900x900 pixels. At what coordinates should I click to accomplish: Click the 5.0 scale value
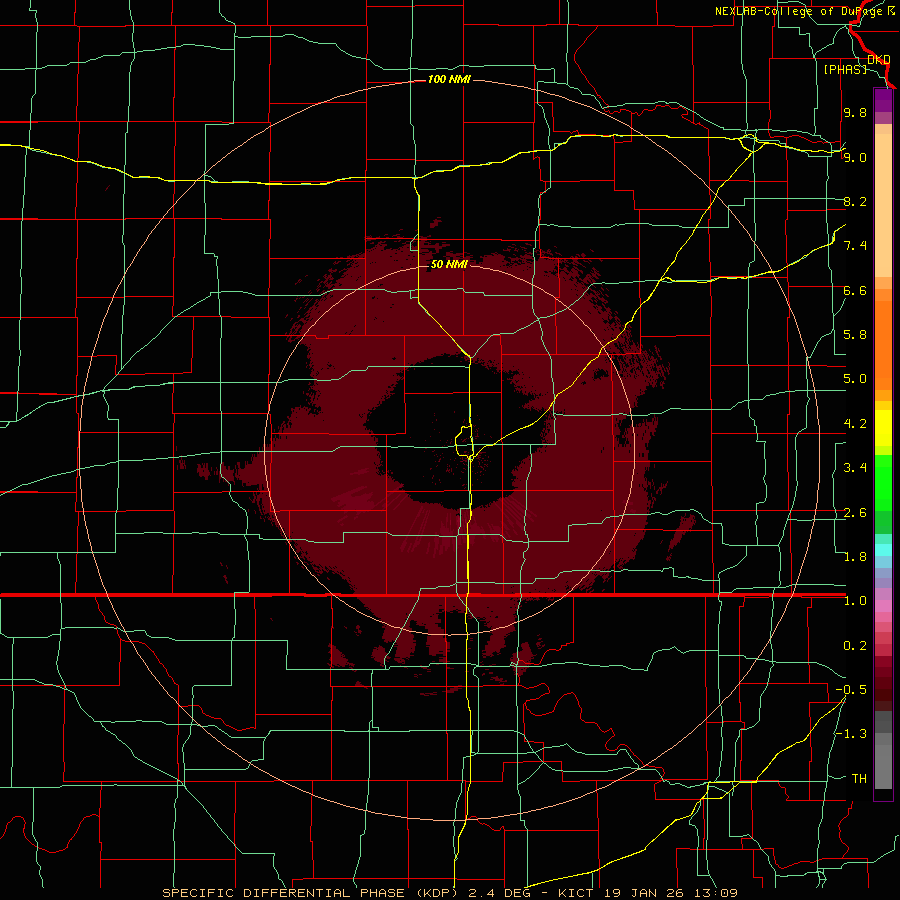pyautogui.click(x=855, y=379)
